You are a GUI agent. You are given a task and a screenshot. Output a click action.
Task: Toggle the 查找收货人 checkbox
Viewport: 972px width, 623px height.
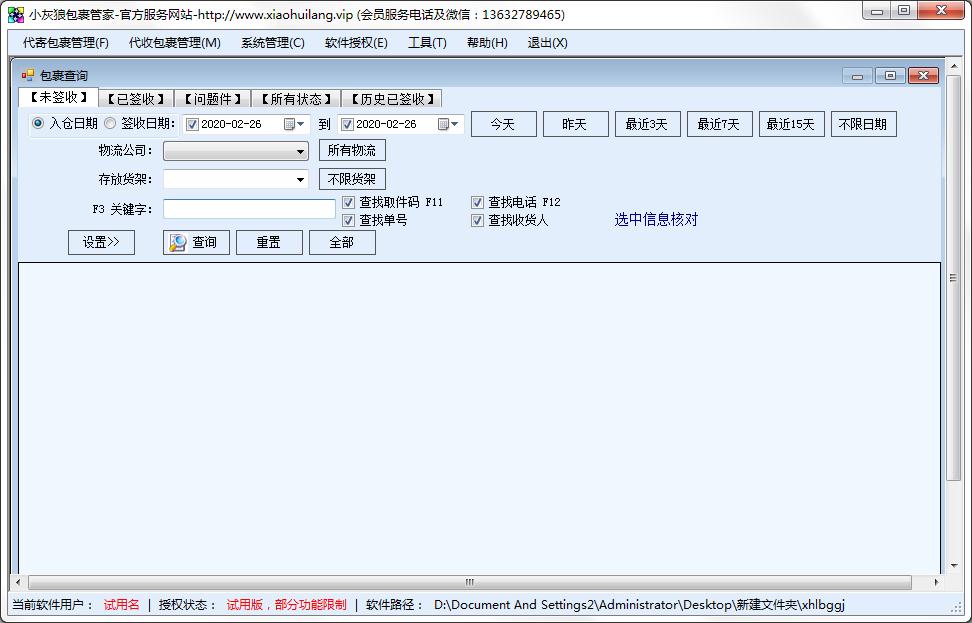(477, 220)
